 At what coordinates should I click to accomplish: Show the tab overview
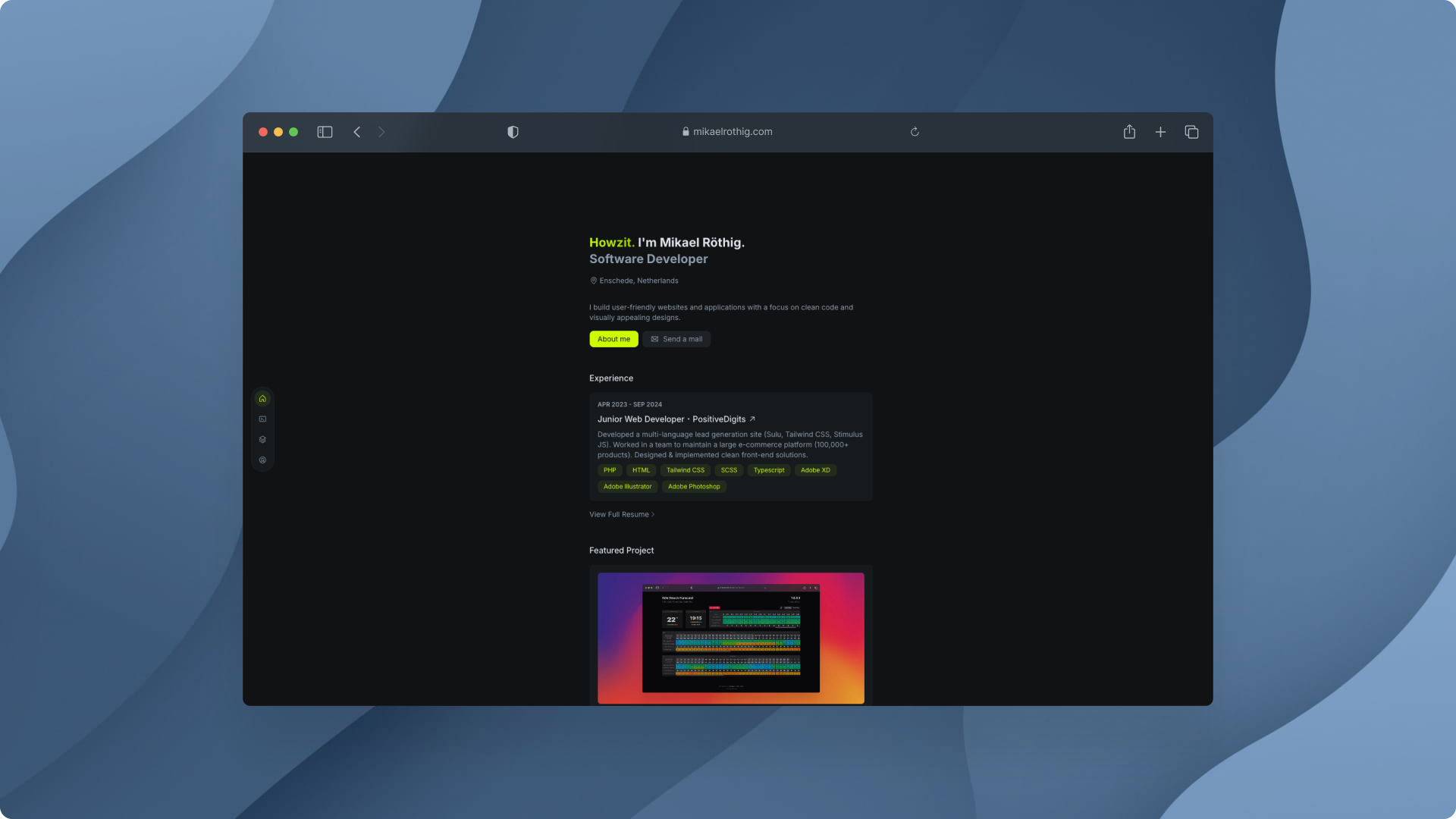1191,132
